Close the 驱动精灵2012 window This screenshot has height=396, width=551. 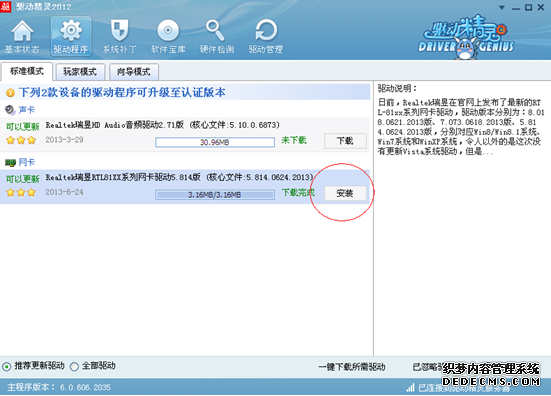541,7
